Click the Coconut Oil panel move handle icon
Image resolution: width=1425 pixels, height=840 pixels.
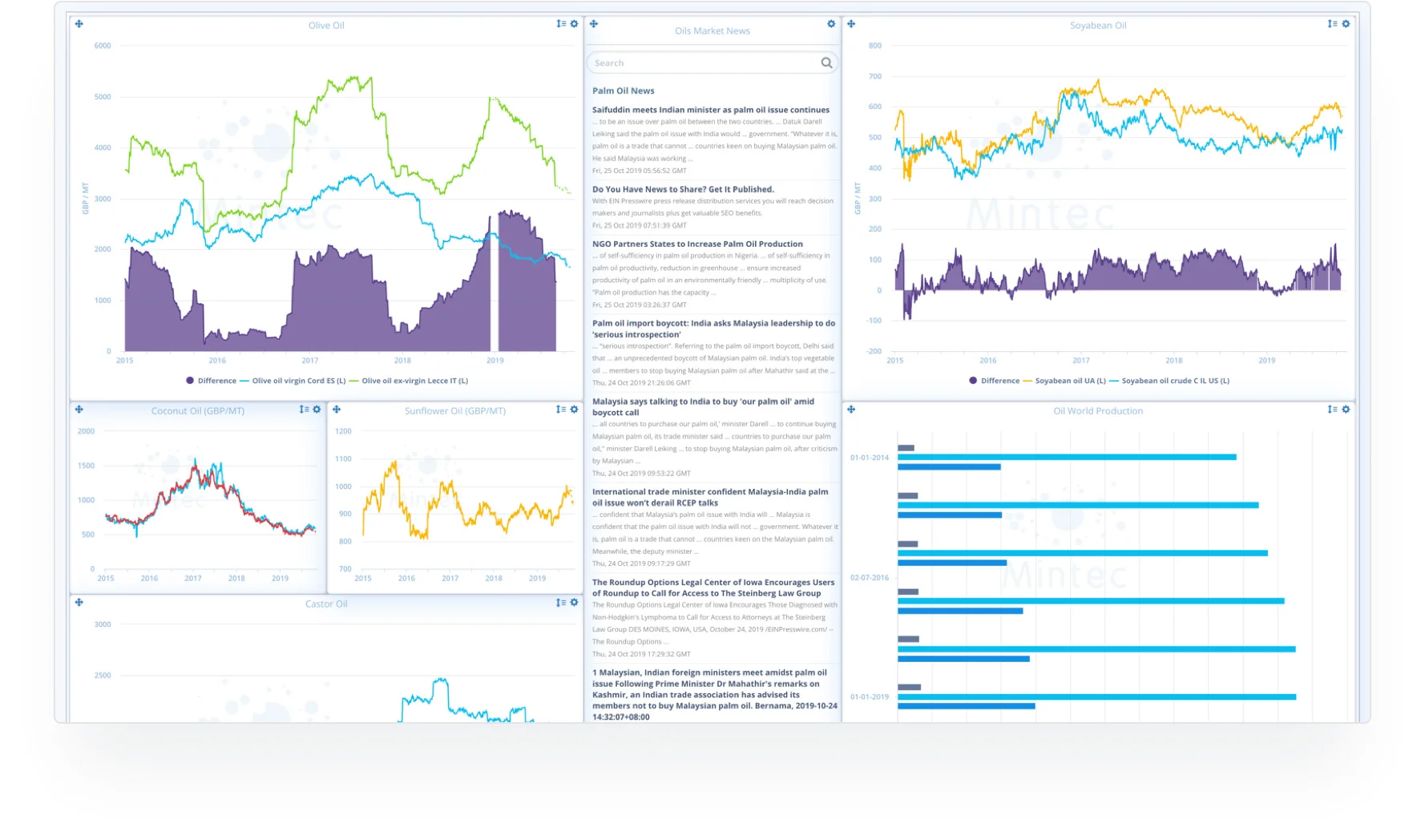tap(79, 410)
